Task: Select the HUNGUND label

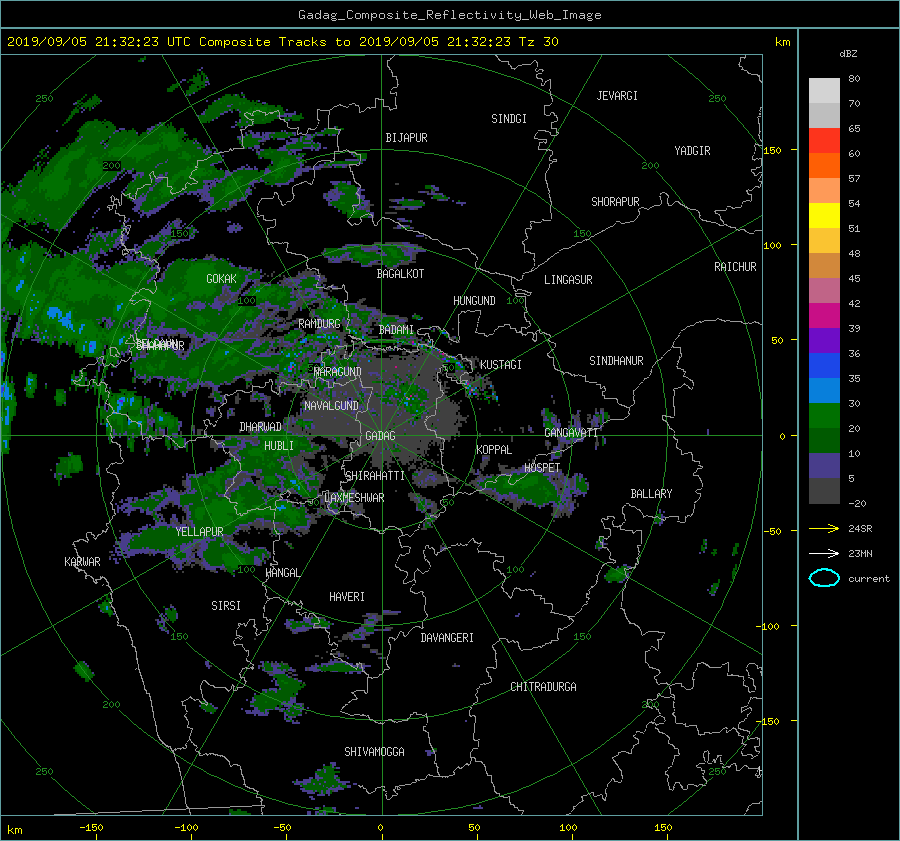Action: pyautogui.click(x=474, y=301)
